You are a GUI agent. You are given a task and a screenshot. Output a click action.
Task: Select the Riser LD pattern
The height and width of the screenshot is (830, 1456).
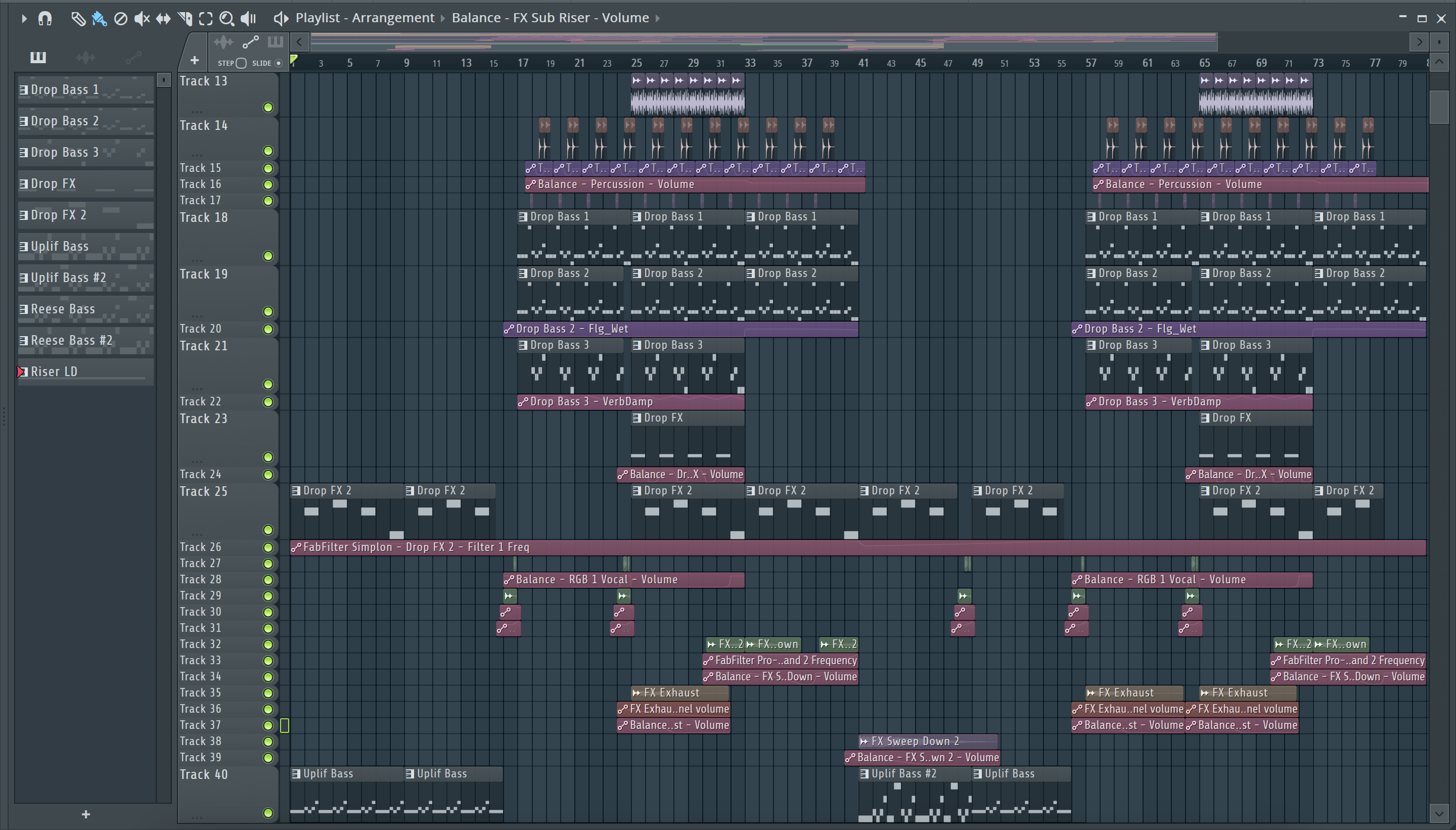pyautogui.click(x=85, y=372)
